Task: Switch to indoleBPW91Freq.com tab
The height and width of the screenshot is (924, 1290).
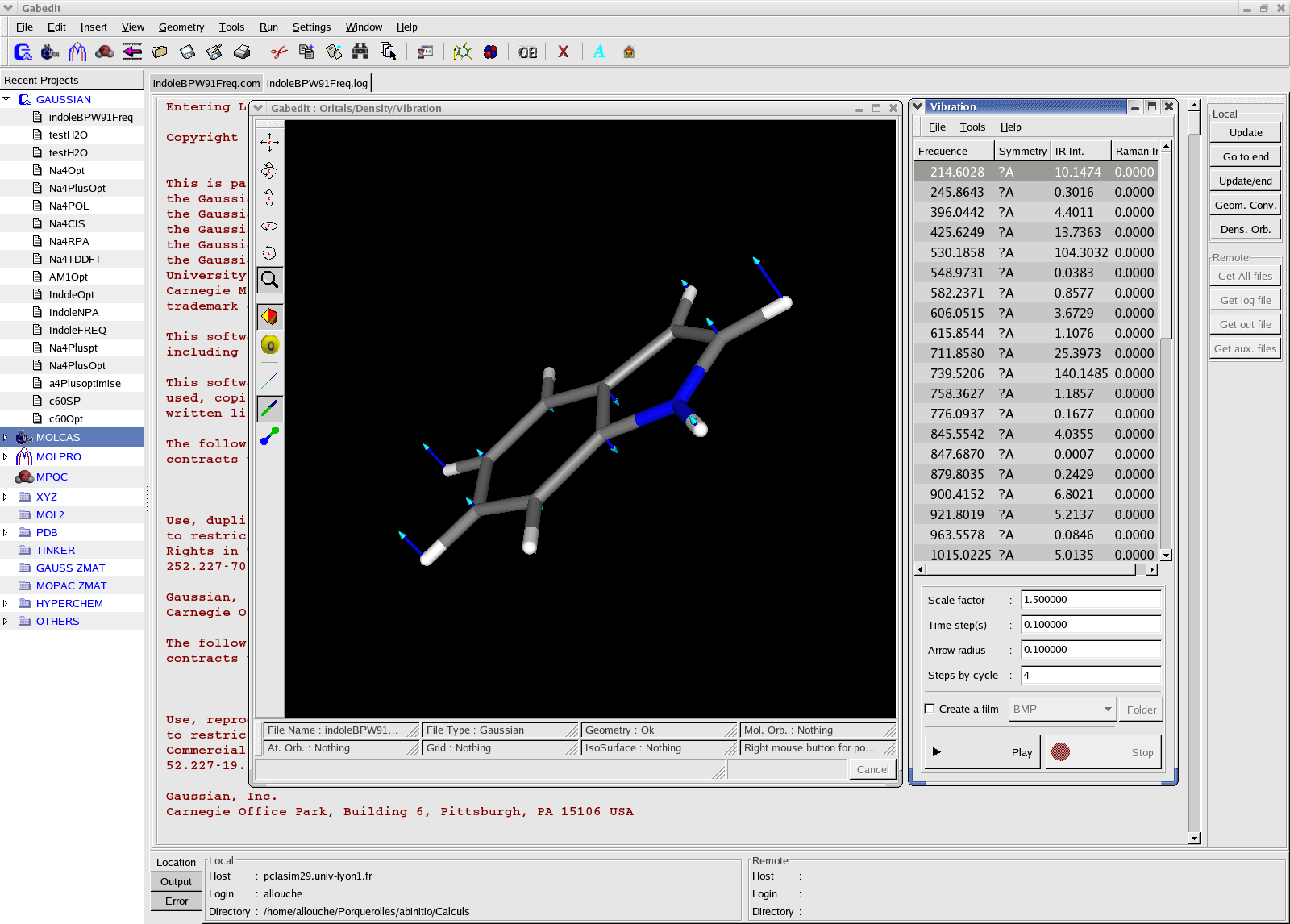Action: coord(206,83)
